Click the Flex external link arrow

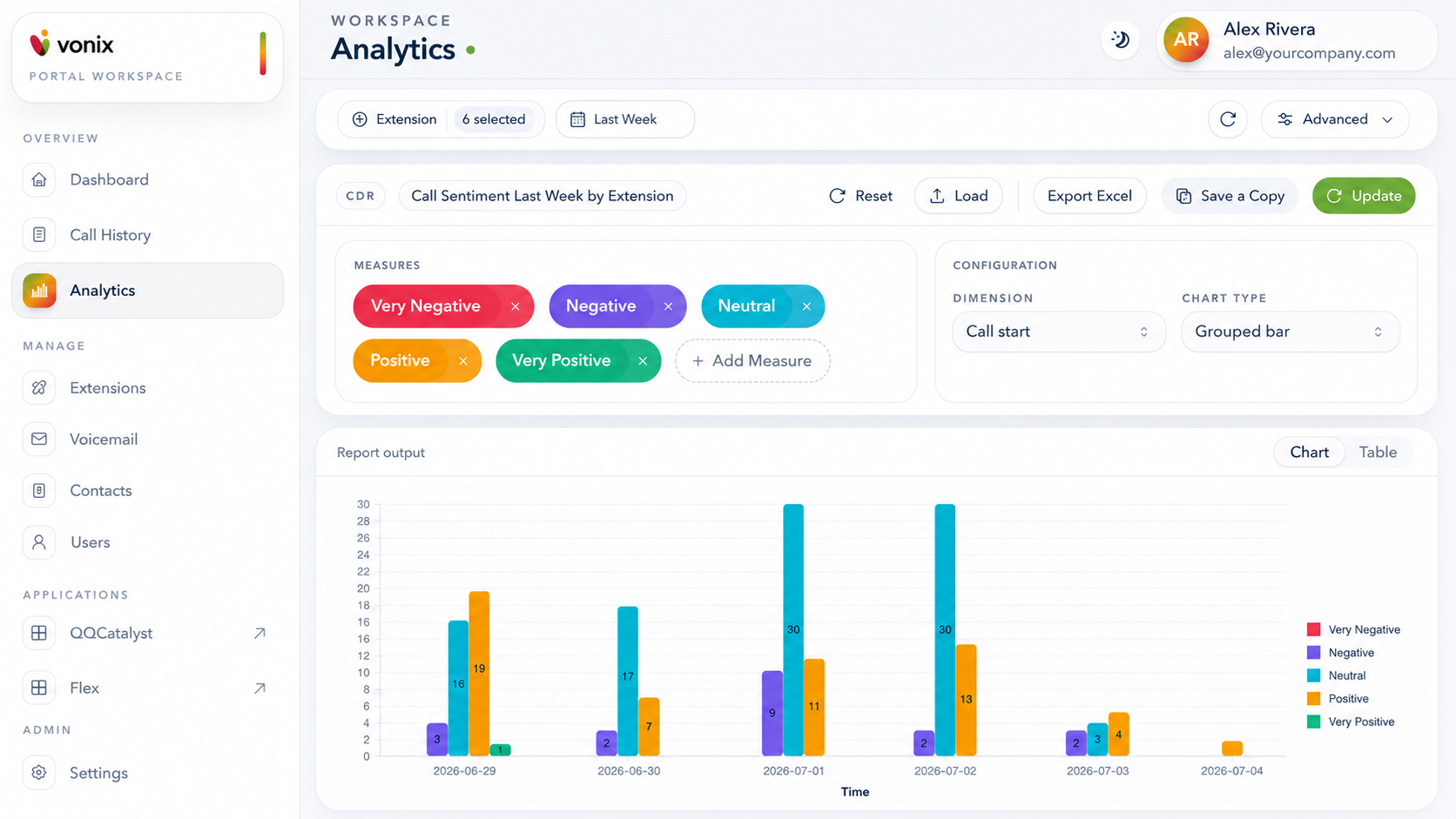pos(260,688)
